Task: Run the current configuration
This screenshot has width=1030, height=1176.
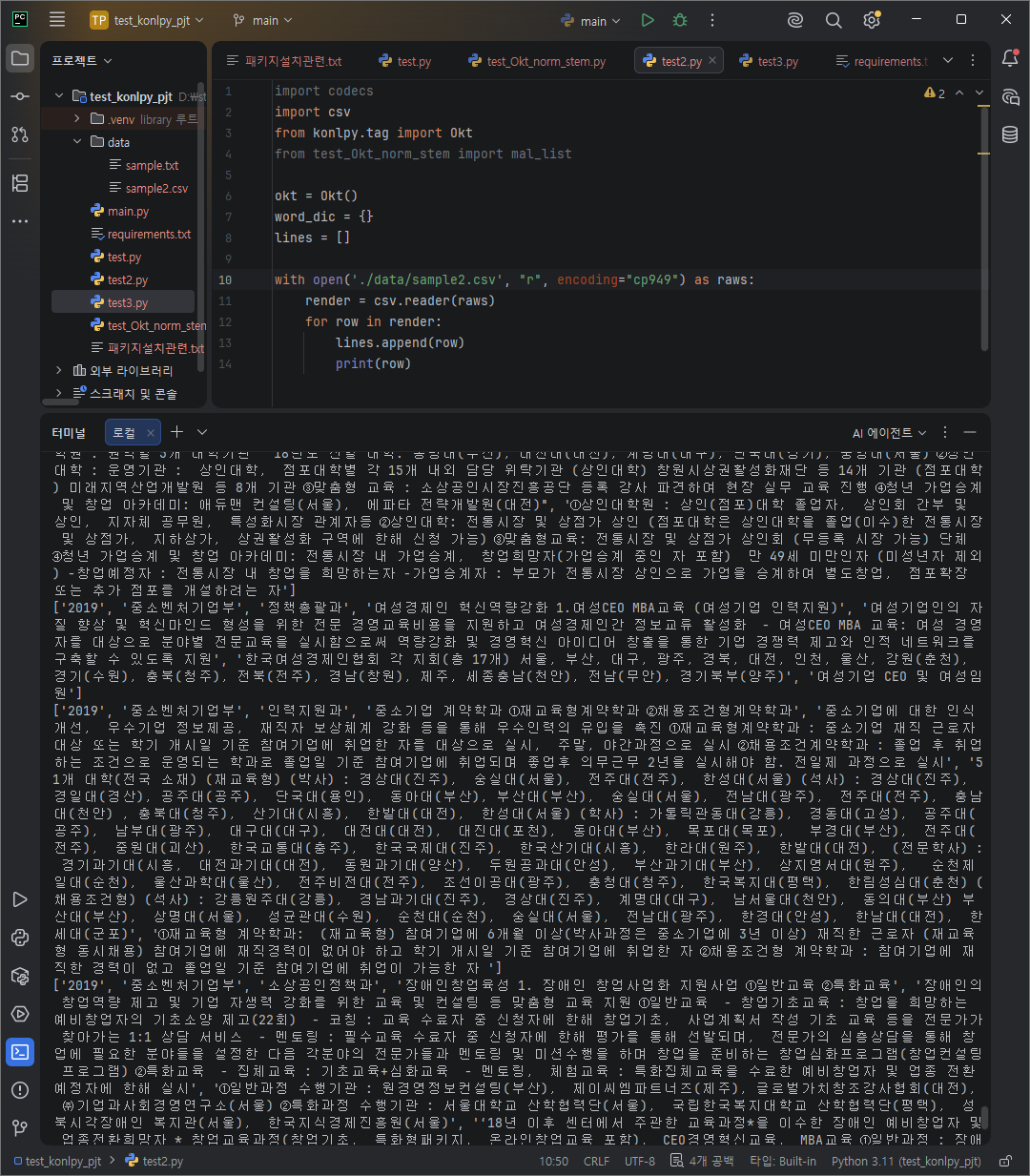Action: pos(648,20)
